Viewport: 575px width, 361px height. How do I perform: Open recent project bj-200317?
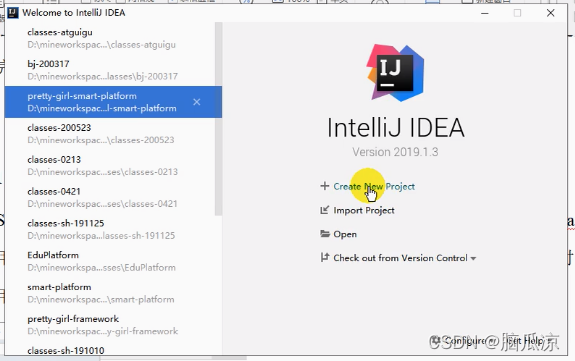[110, 70]
